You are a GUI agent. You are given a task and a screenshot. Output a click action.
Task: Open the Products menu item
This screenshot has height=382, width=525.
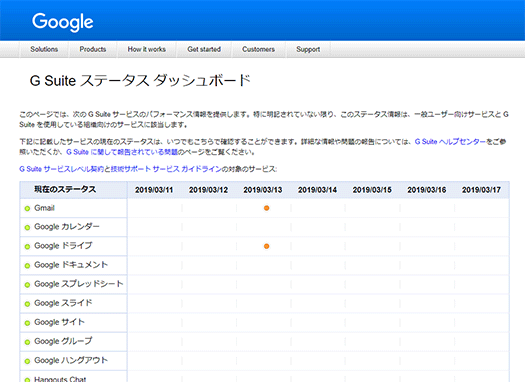[x=93, y=49]
